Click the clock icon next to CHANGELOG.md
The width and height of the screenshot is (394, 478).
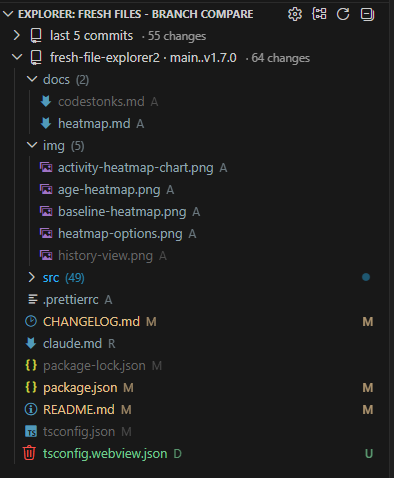pyautogui.click(x=31, y=322)
